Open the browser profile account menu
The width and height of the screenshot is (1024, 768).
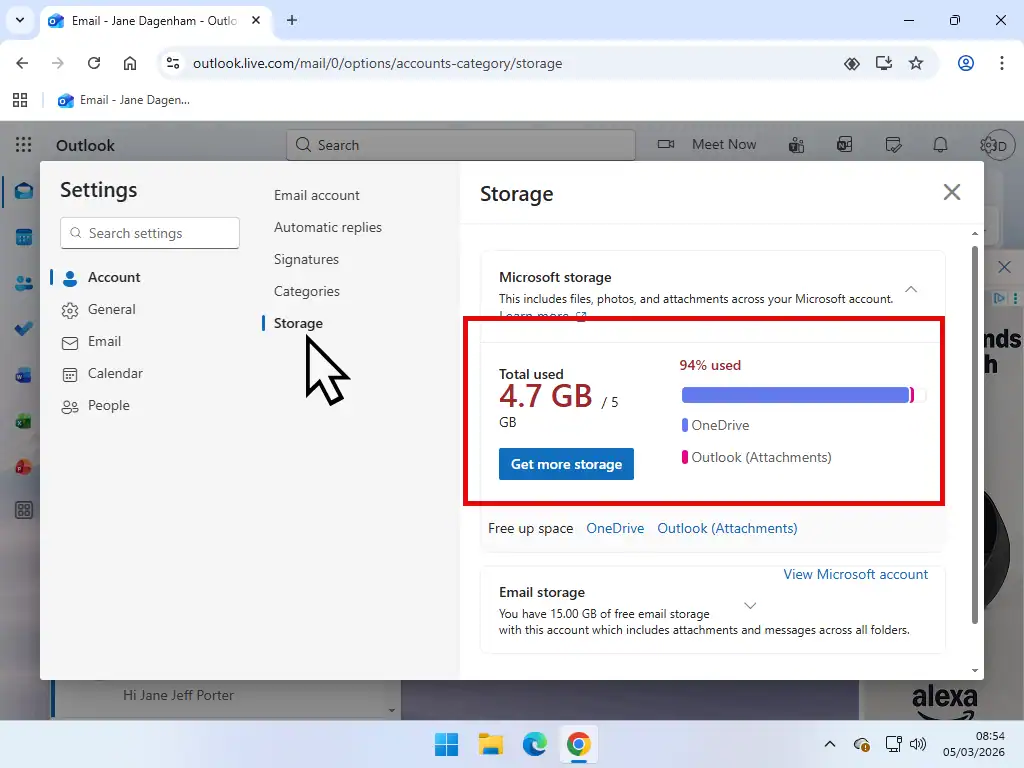[x=966, y=63]
